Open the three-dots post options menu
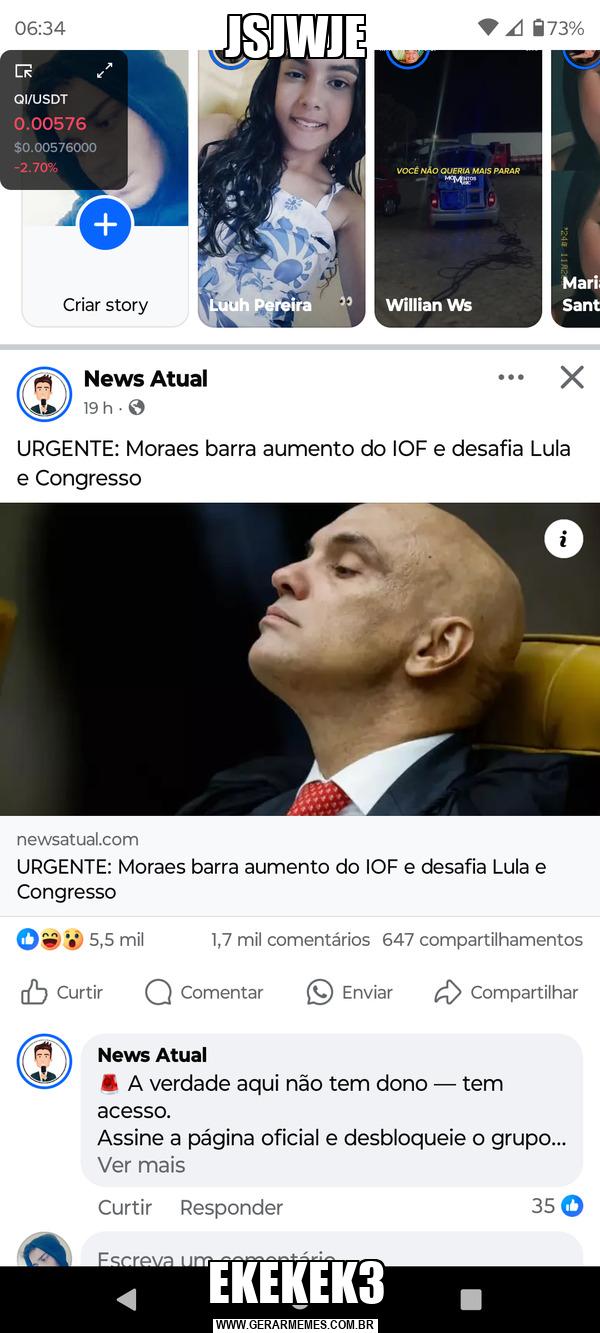The width and height of the screenshot is (600, 1333). point(511,377)
